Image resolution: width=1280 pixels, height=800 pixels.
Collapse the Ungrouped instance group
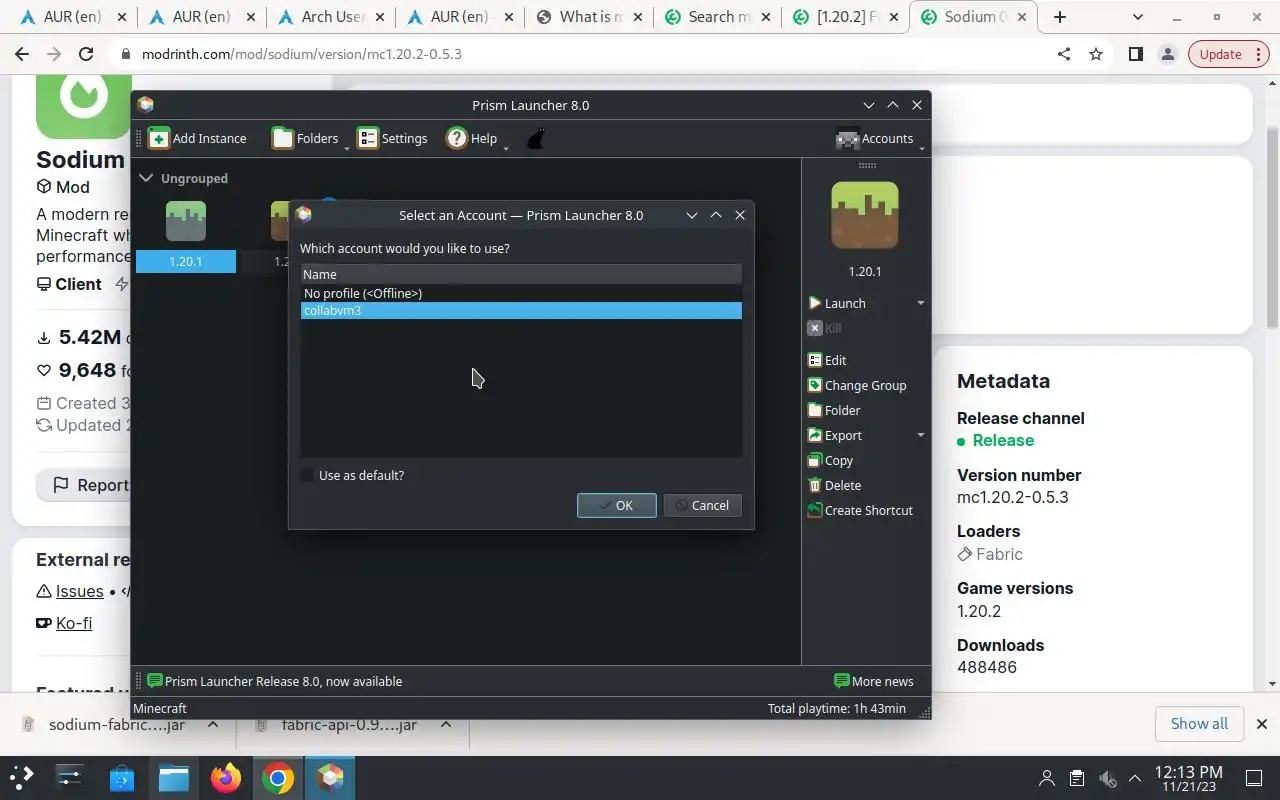pyautogui.click(x=146, y=178)
